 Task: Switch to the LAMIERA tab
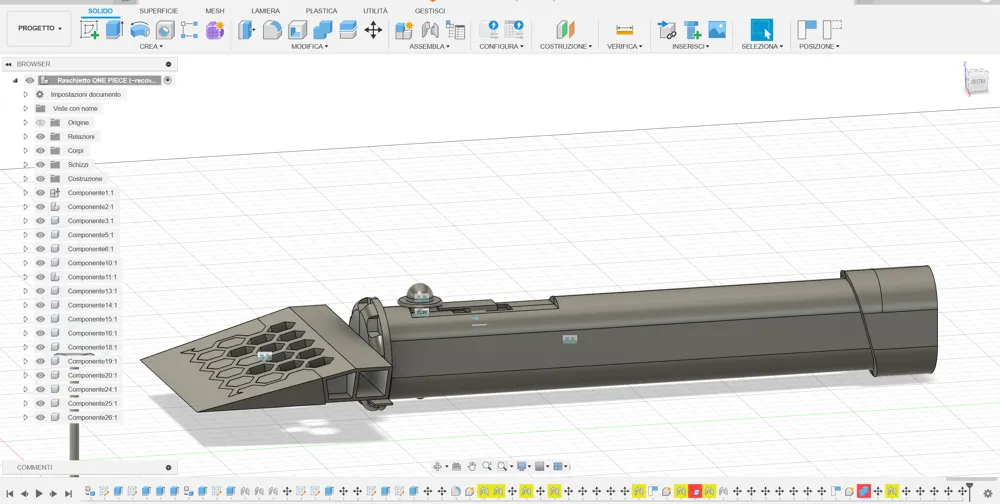pos(265,11)
